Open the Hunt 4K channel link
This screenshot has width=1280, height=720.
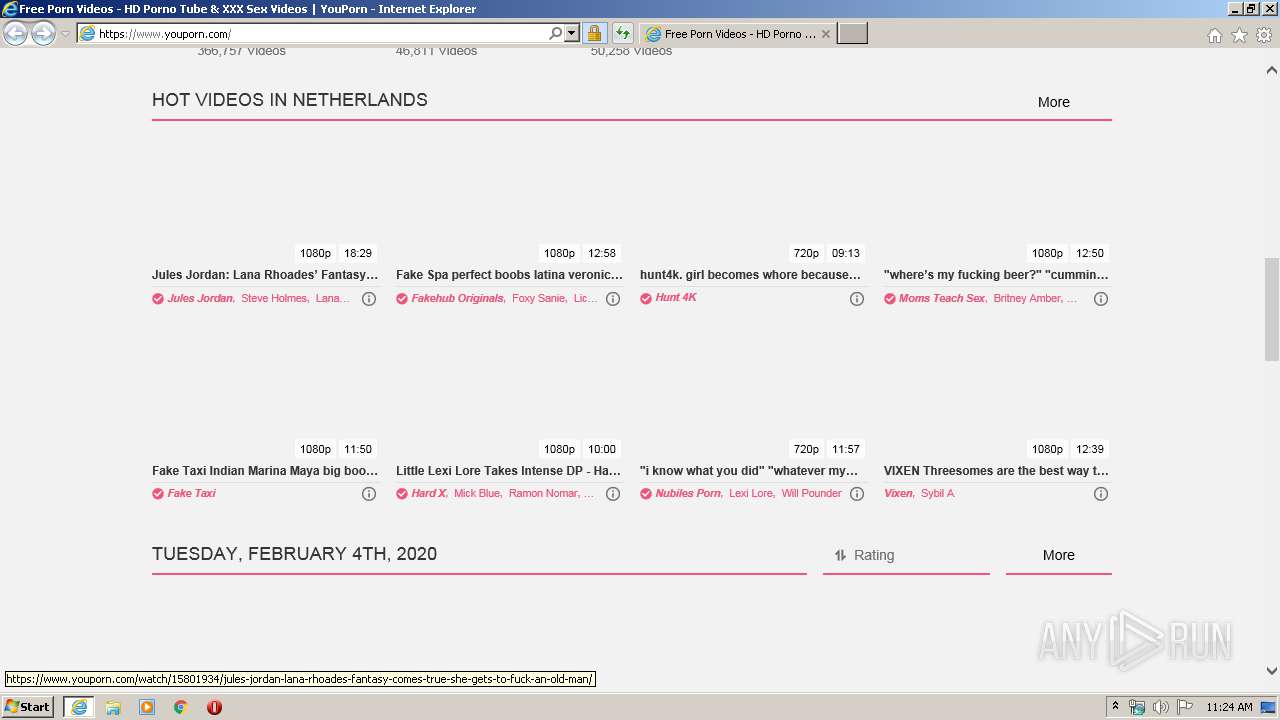tap(676, 297)
